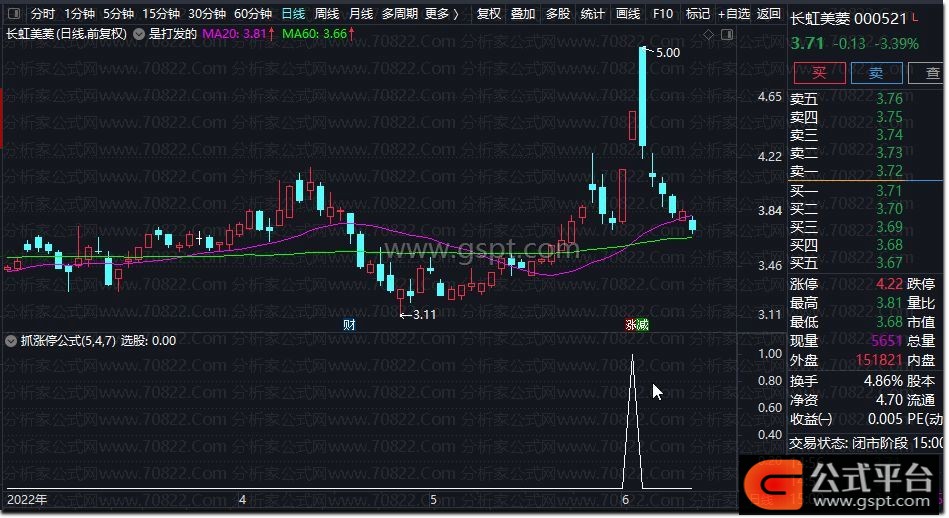Click the 财 financial event marker
The width and height of the screenshot is (949, 518).
point(349,325)
